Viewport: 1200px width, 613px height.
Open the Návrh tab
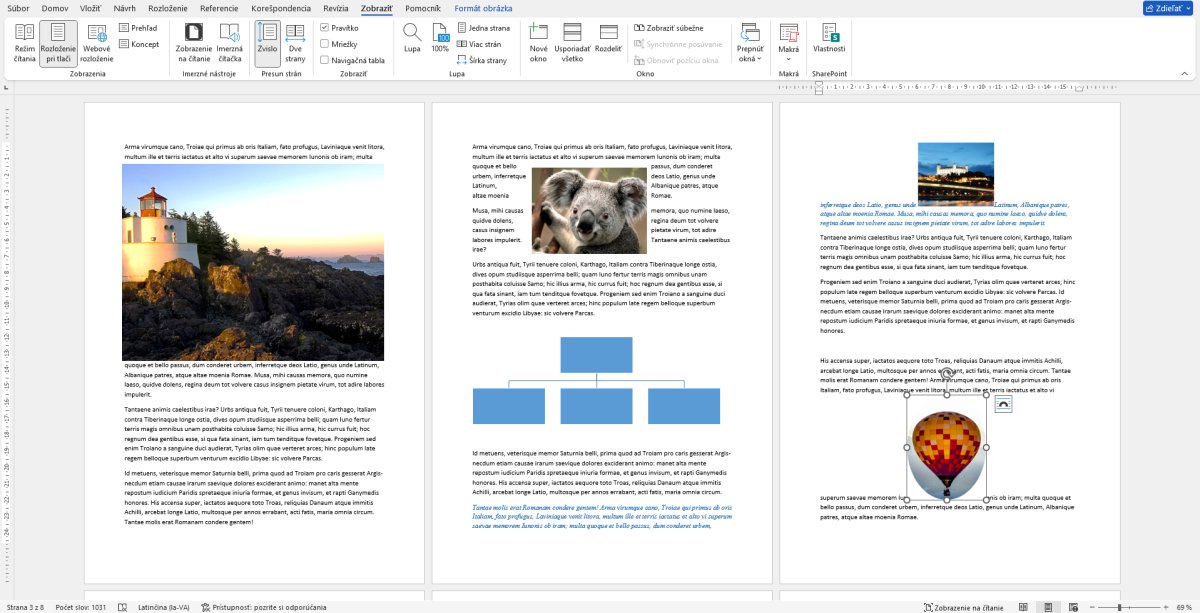point(125,8)
